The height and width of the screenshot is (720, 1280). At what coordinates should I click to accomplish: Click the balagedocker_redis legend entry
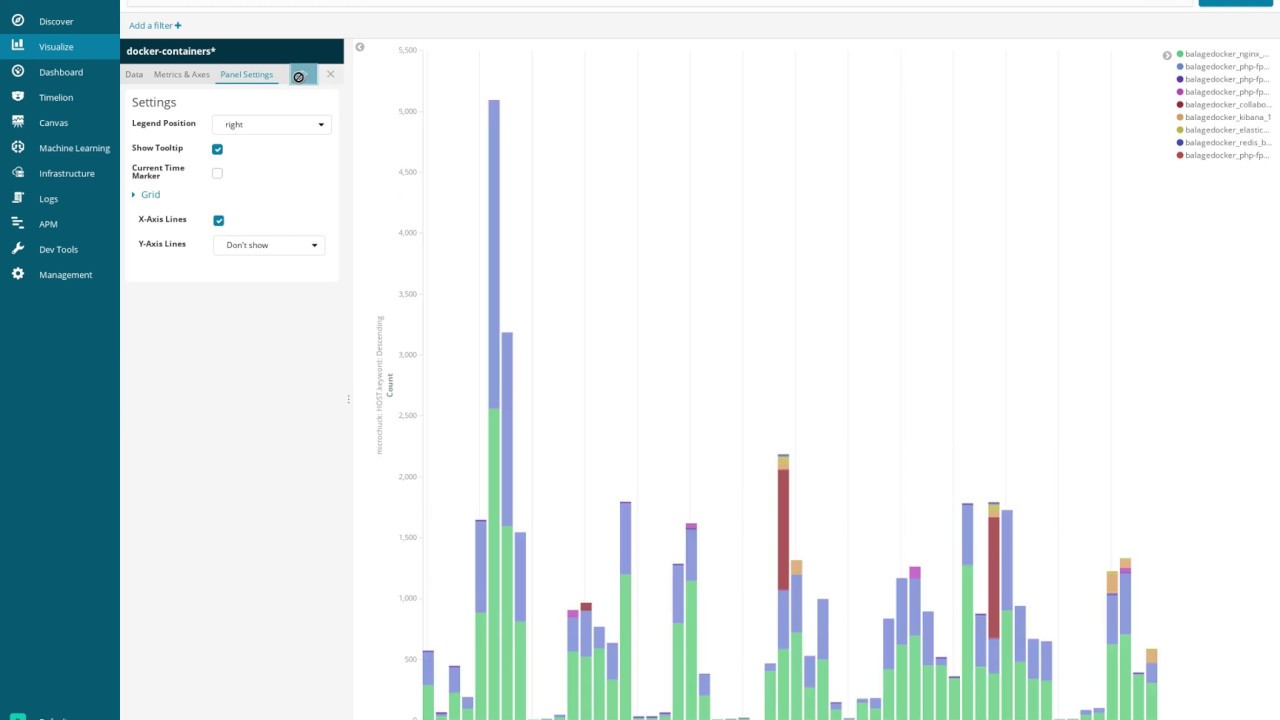tap(1224, 142)
